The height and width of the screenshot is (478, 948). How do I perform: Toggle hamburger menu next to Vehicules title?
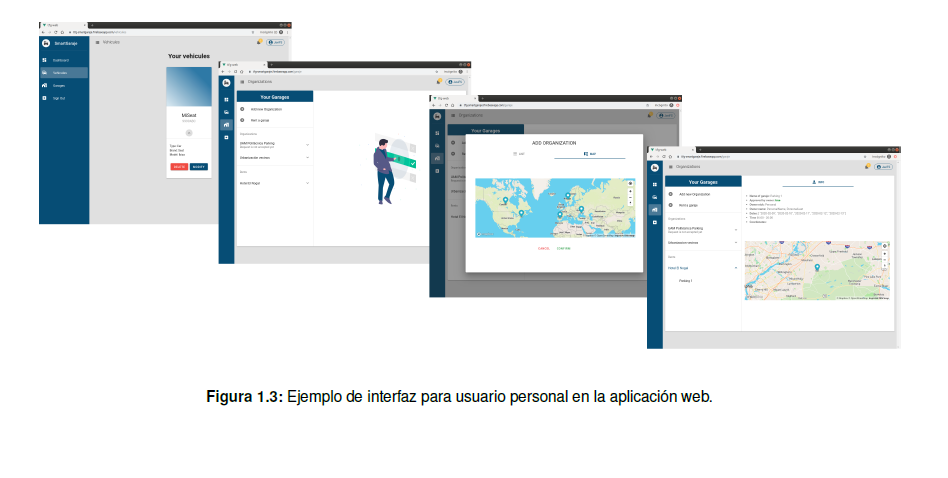[97, 42]
